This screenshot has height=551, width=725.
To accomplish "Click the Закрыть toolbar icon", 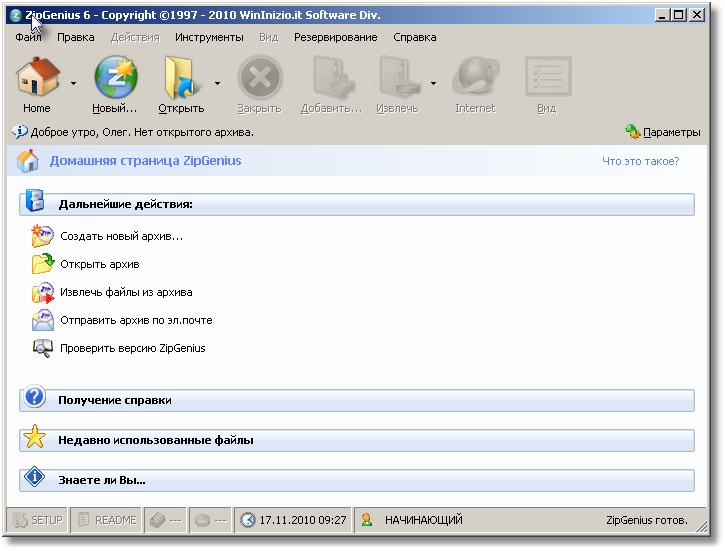I will pos(260,78).
